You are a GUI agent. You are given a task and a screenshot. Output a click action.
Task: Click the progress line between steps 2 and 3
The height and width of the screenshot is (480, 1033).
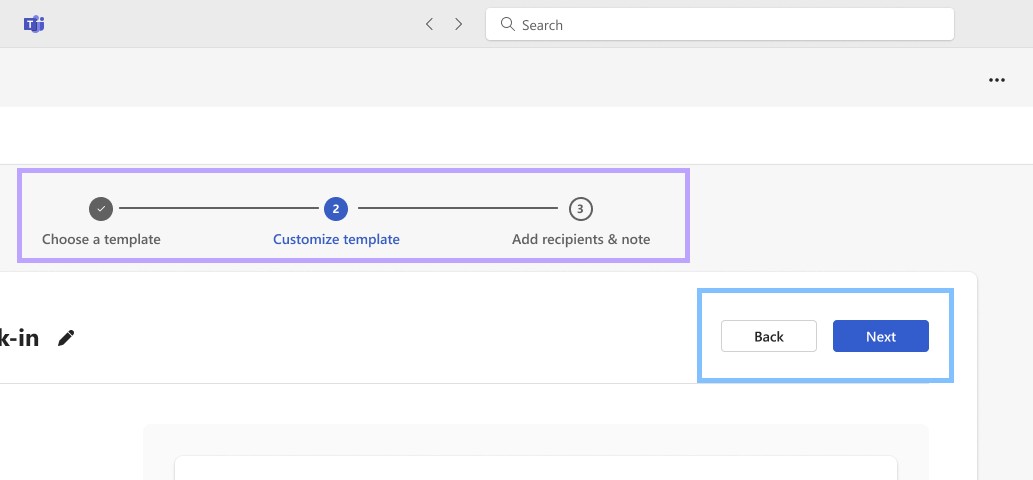coord(458,209)
